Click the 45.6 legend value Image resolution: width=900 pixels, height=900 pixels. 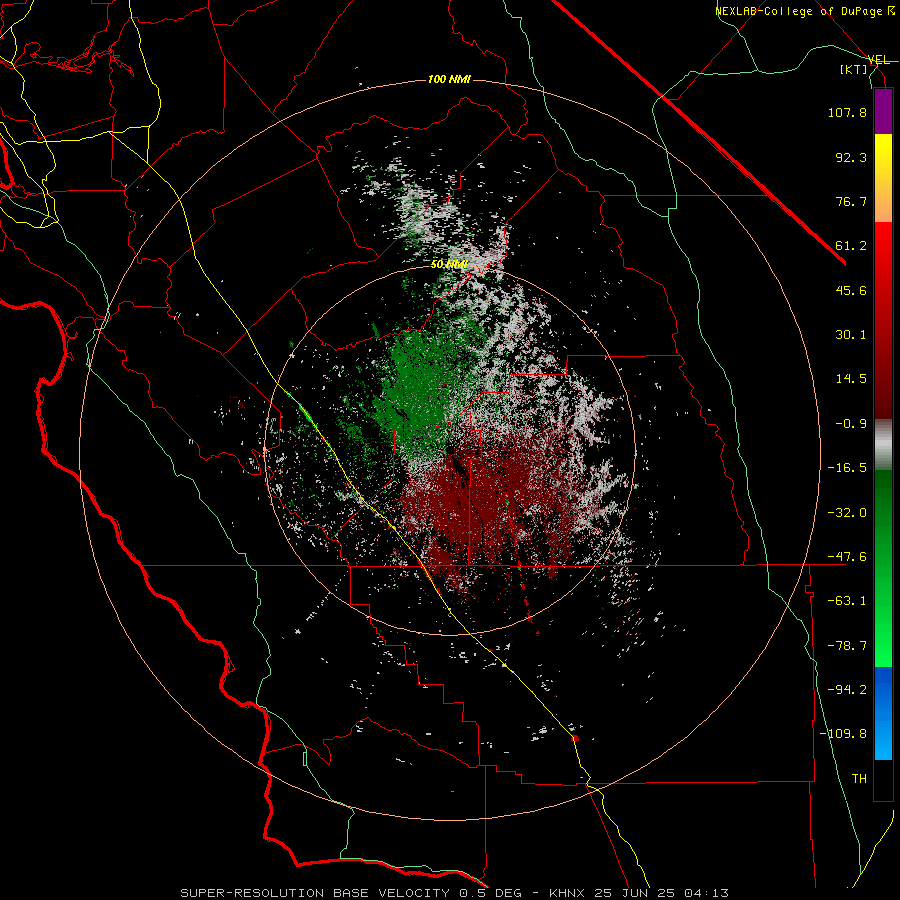point(851,290)
